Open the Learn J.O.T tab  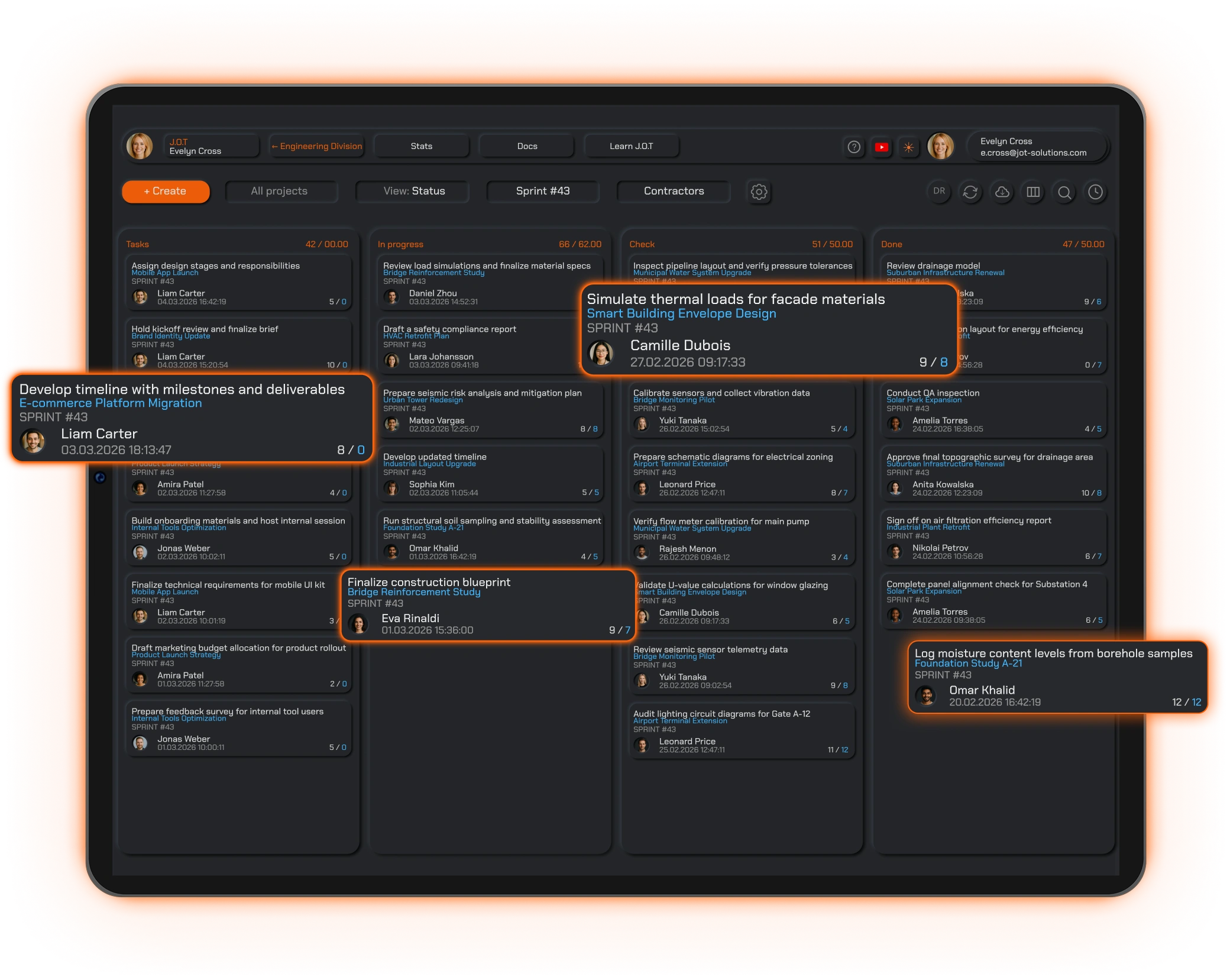pos(631,146)
